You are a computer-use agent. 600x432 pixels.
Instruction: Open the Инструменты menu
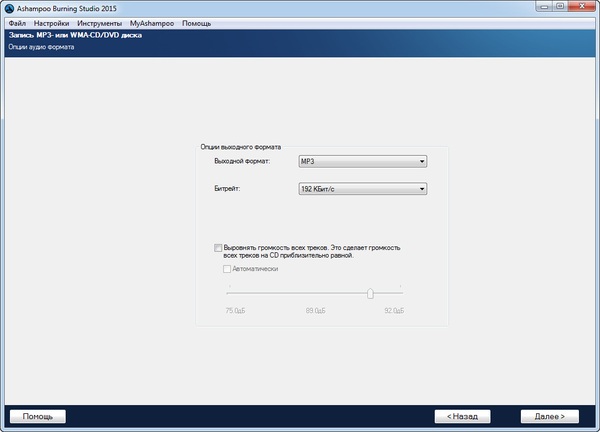pos(99,23)
